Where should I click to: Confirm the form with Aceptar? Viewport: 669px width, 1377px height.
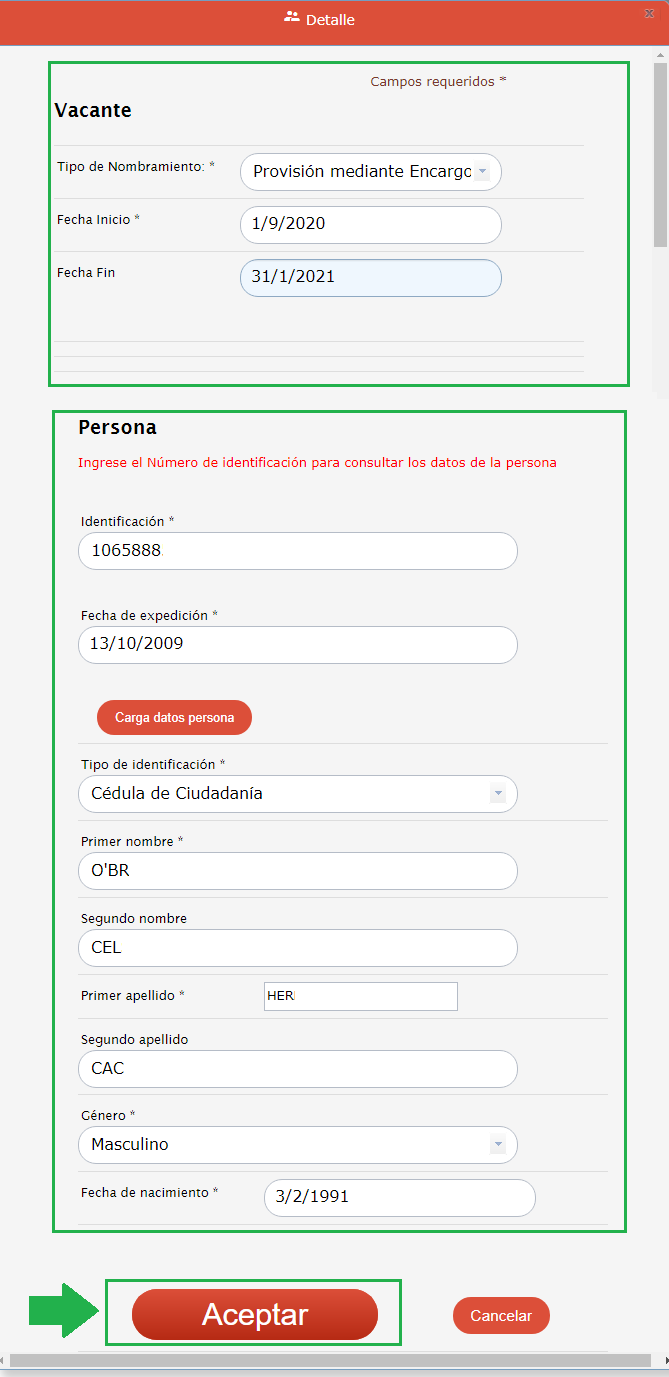[255, 1314]
